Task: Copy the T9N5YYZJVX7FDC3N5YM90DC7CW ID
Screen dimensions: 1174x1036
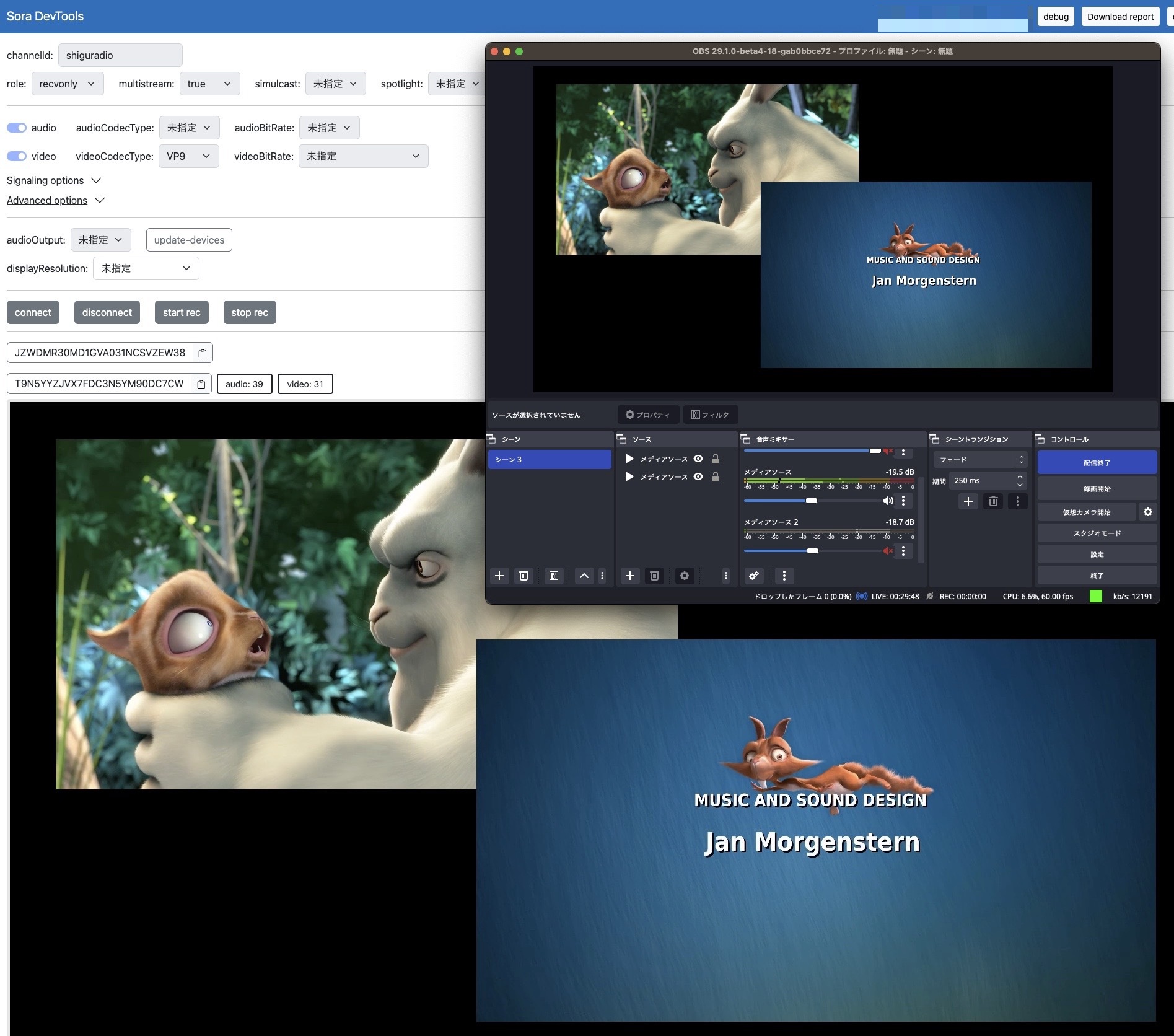Action: (x=201, y=384)
